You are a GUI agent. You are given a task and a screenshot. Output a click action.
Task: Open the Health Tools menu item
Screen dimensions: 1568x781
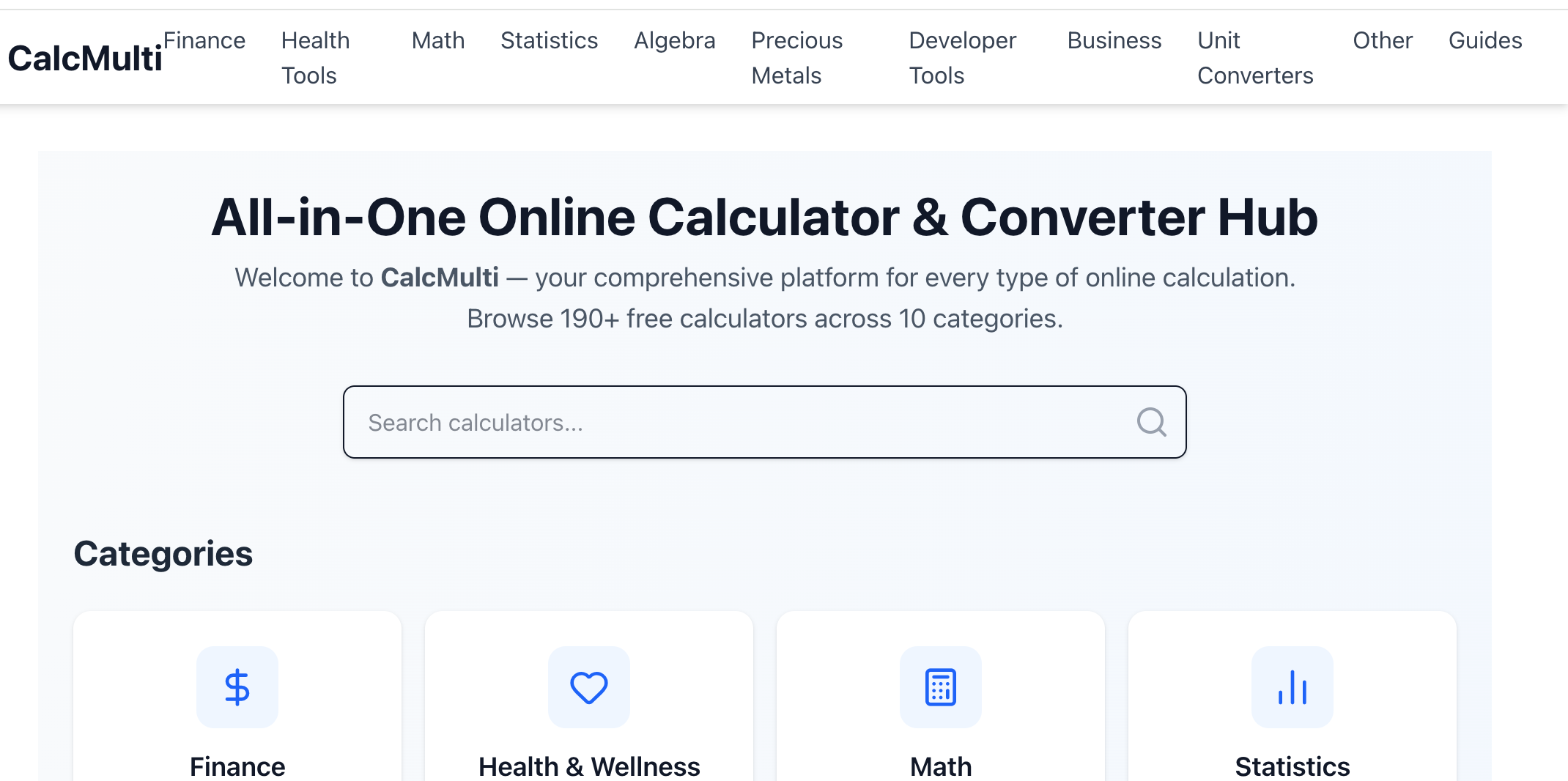315,57
